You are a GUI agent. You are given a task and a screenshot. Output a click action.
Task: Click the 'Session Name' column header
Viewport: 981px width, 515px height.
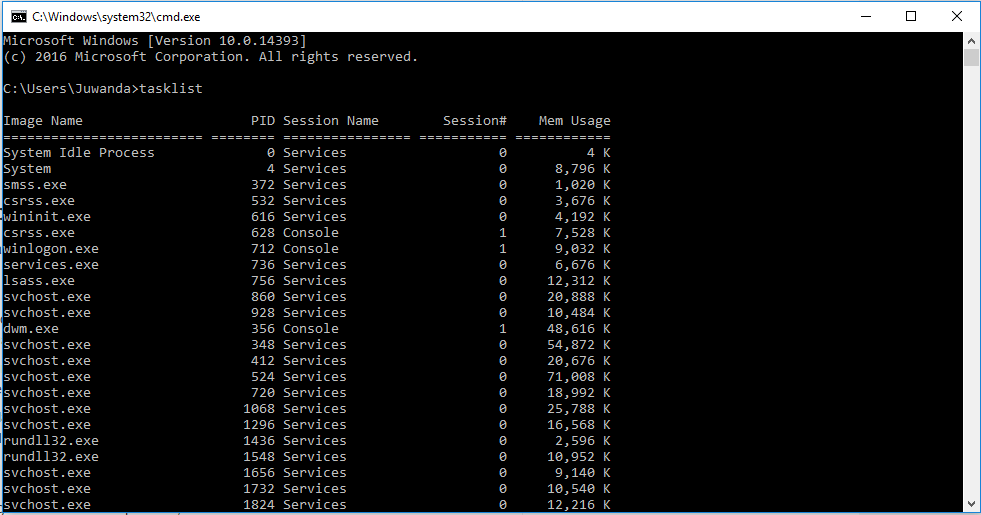330,121
